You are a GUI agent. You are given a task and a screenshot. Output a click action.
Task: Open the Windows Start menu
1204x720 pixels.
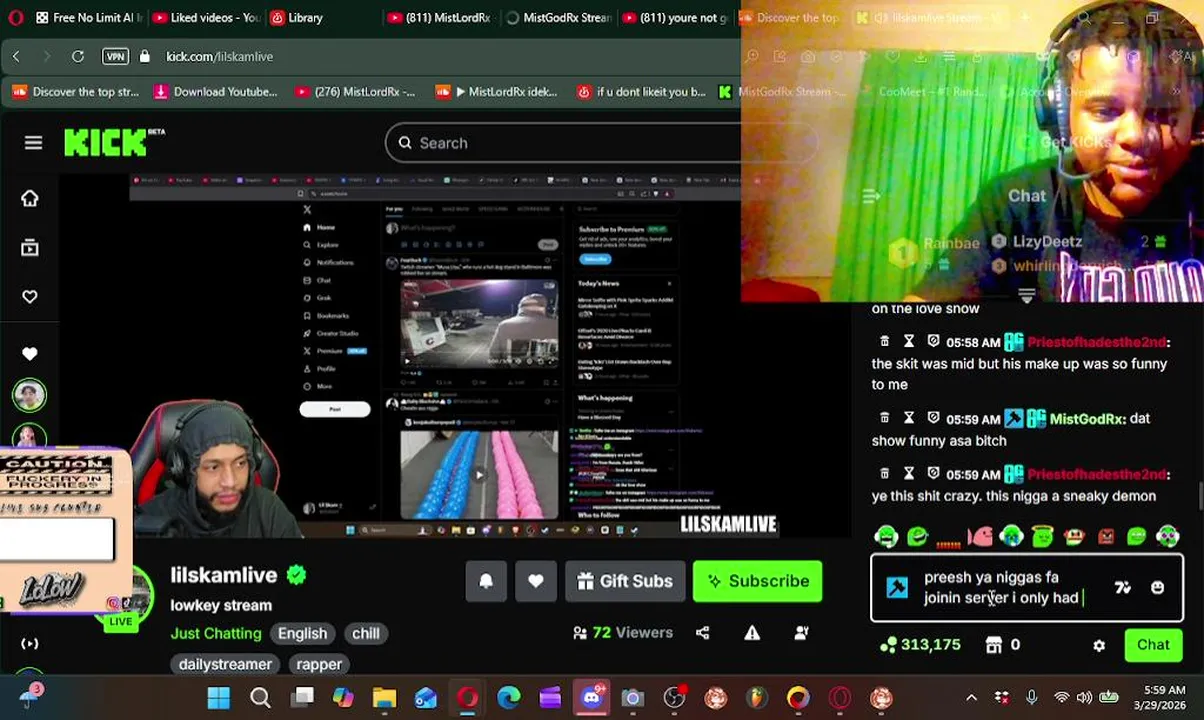(x=218, y=697)
